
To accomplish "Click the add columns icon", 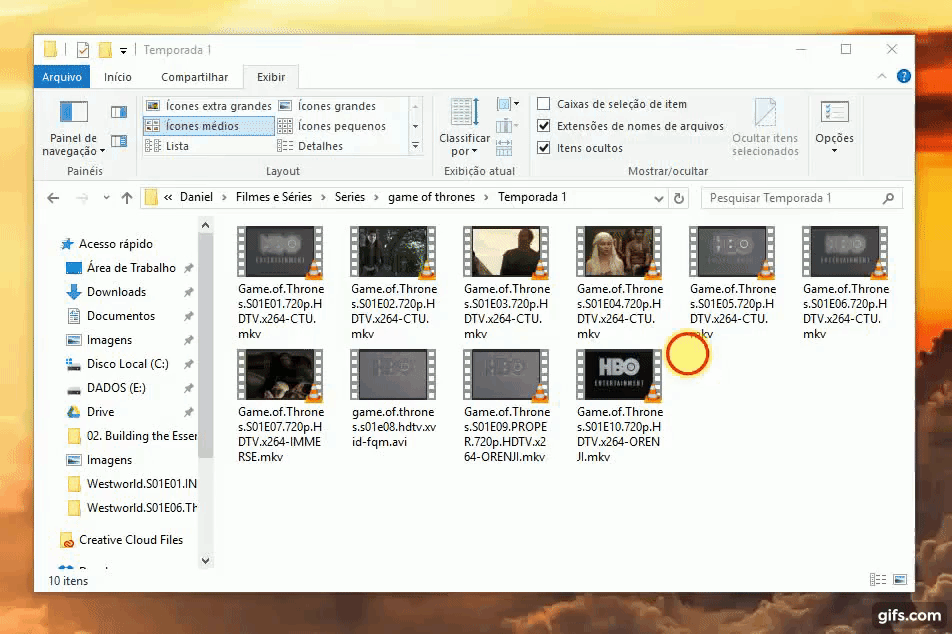I will (x=506, y=126).
